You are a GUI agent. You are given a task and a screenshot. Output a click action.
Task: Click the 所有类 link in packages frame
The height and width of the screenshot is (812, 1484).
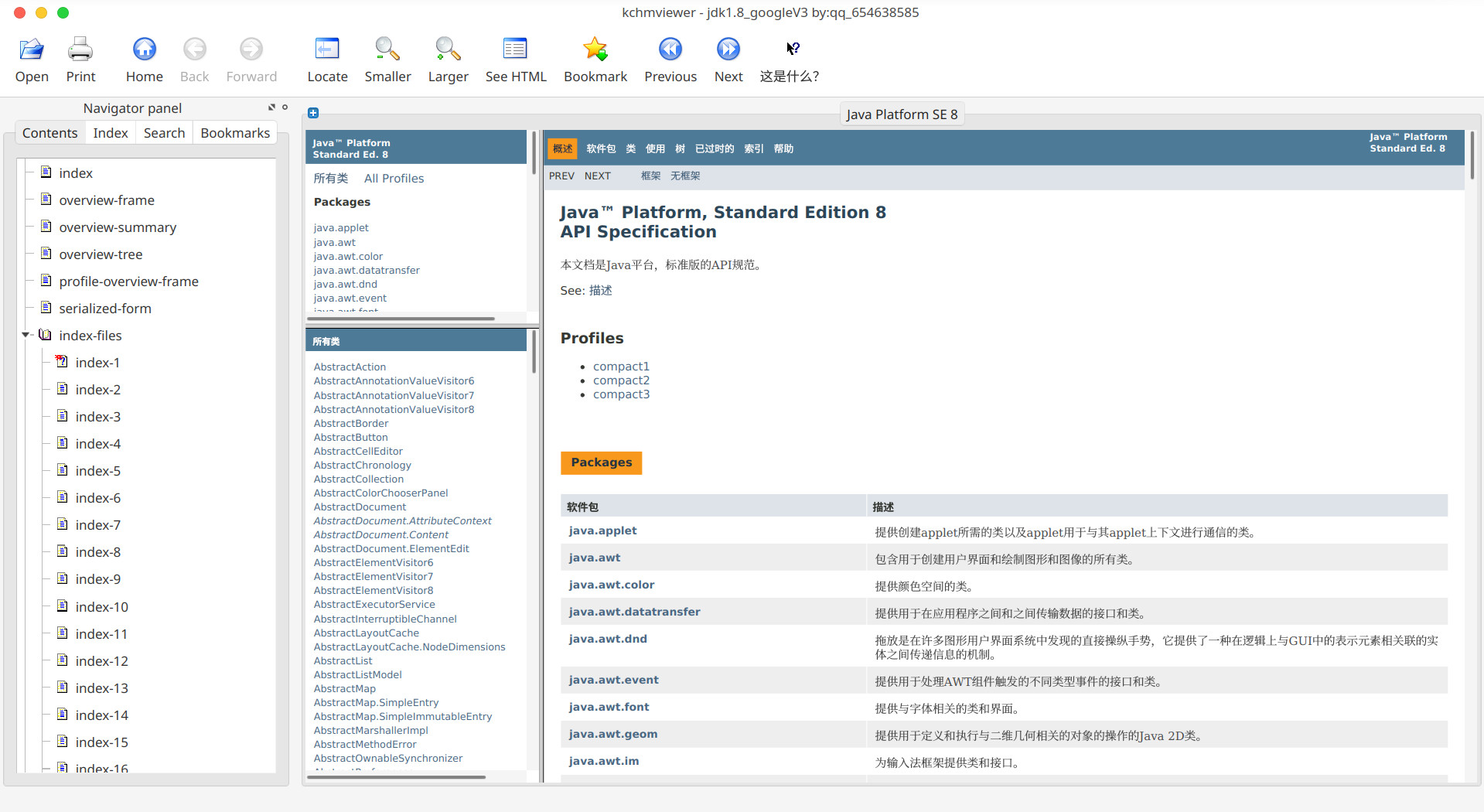(x=331, y=179)
